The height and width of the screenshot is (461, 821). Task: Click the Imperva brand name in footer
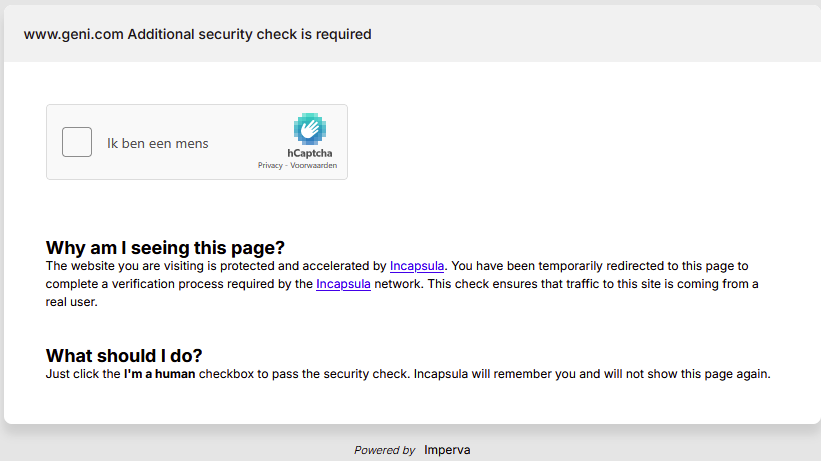pyautogui.click(x=447, y=450)
